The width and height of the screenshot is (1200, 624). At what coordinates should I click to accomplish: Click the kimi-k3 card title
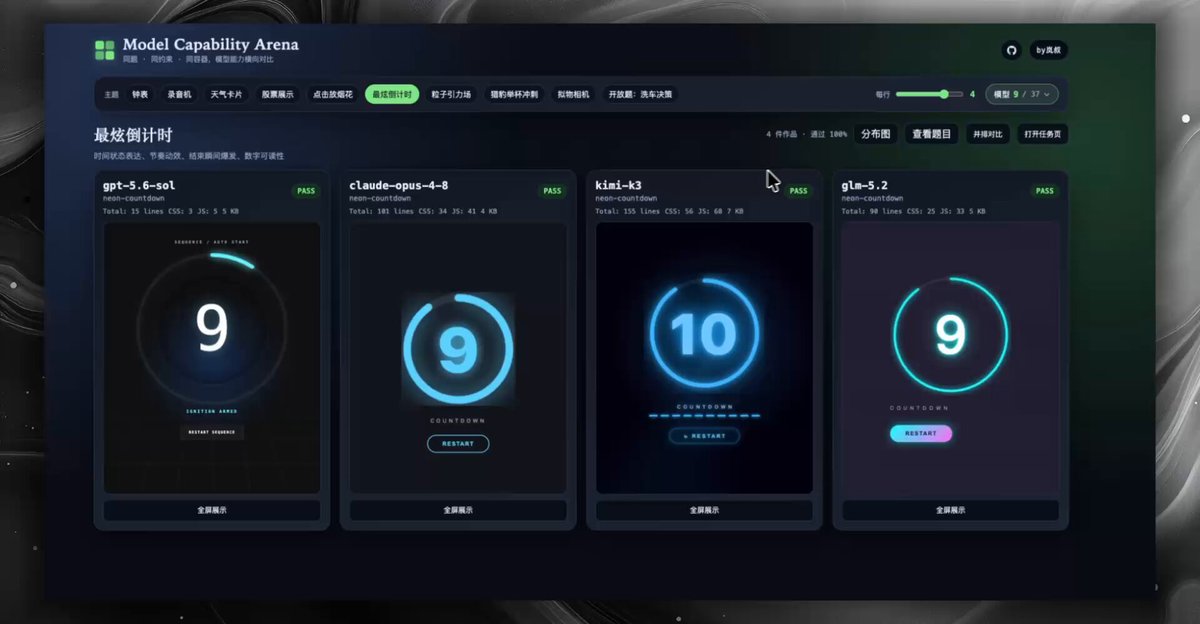[619, 186]
